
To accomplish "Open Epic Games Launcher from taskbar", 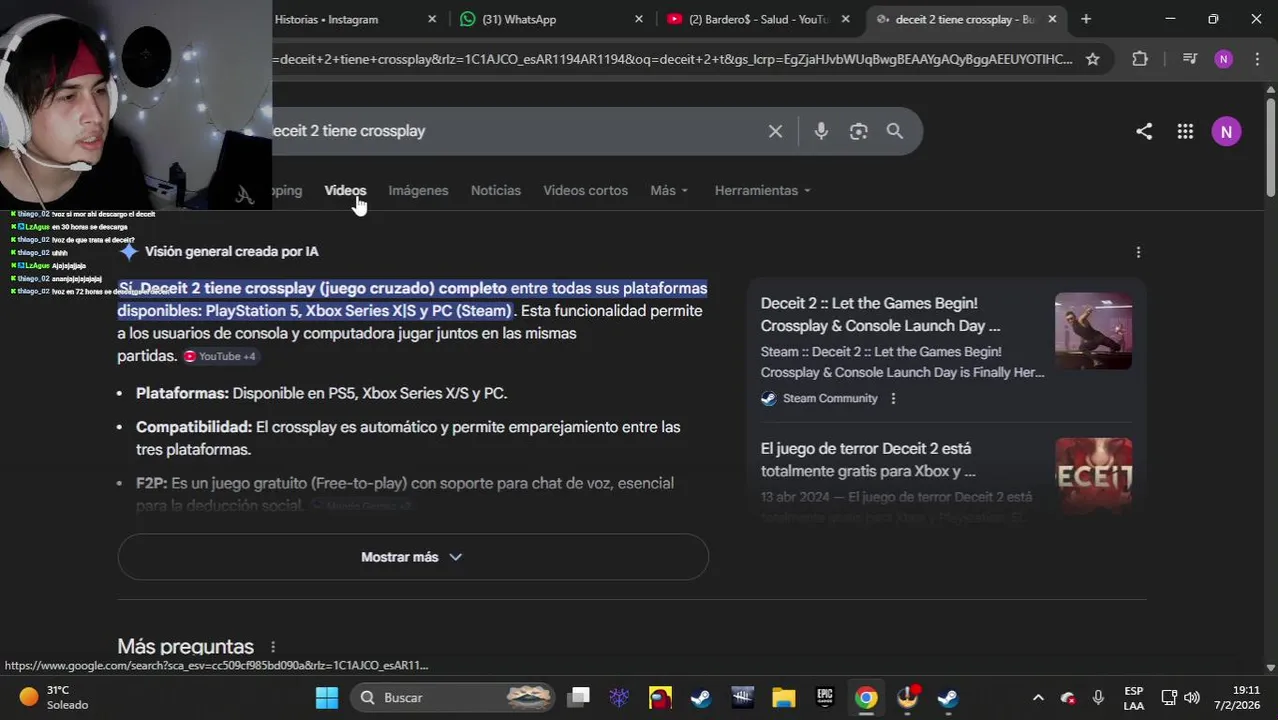I will tap(825, 697).
